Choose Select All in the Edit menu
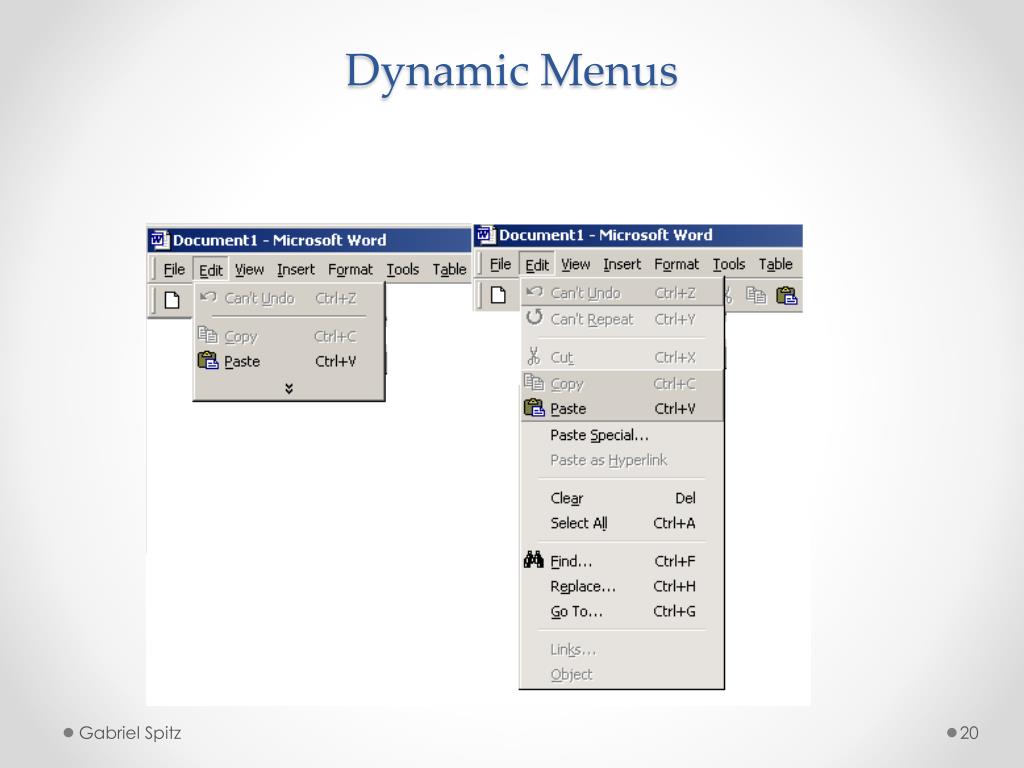The height and width of the screenshot is (768, 1024). 622,523
